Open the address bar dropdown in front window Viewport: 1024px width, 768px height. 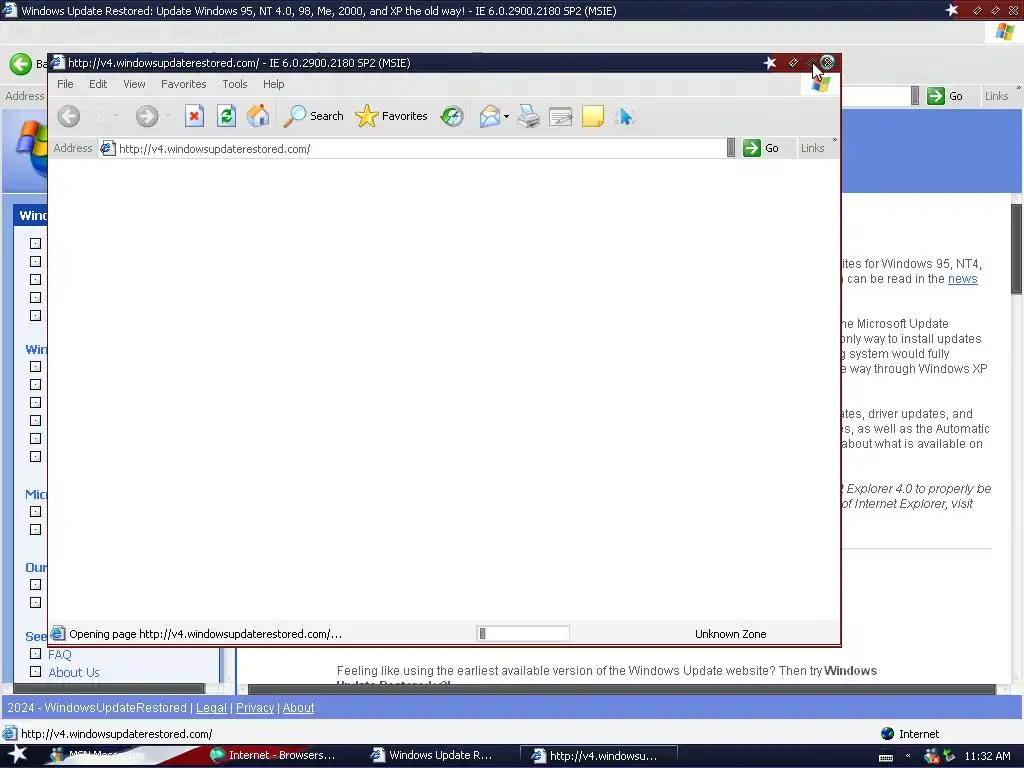point(731,148)
